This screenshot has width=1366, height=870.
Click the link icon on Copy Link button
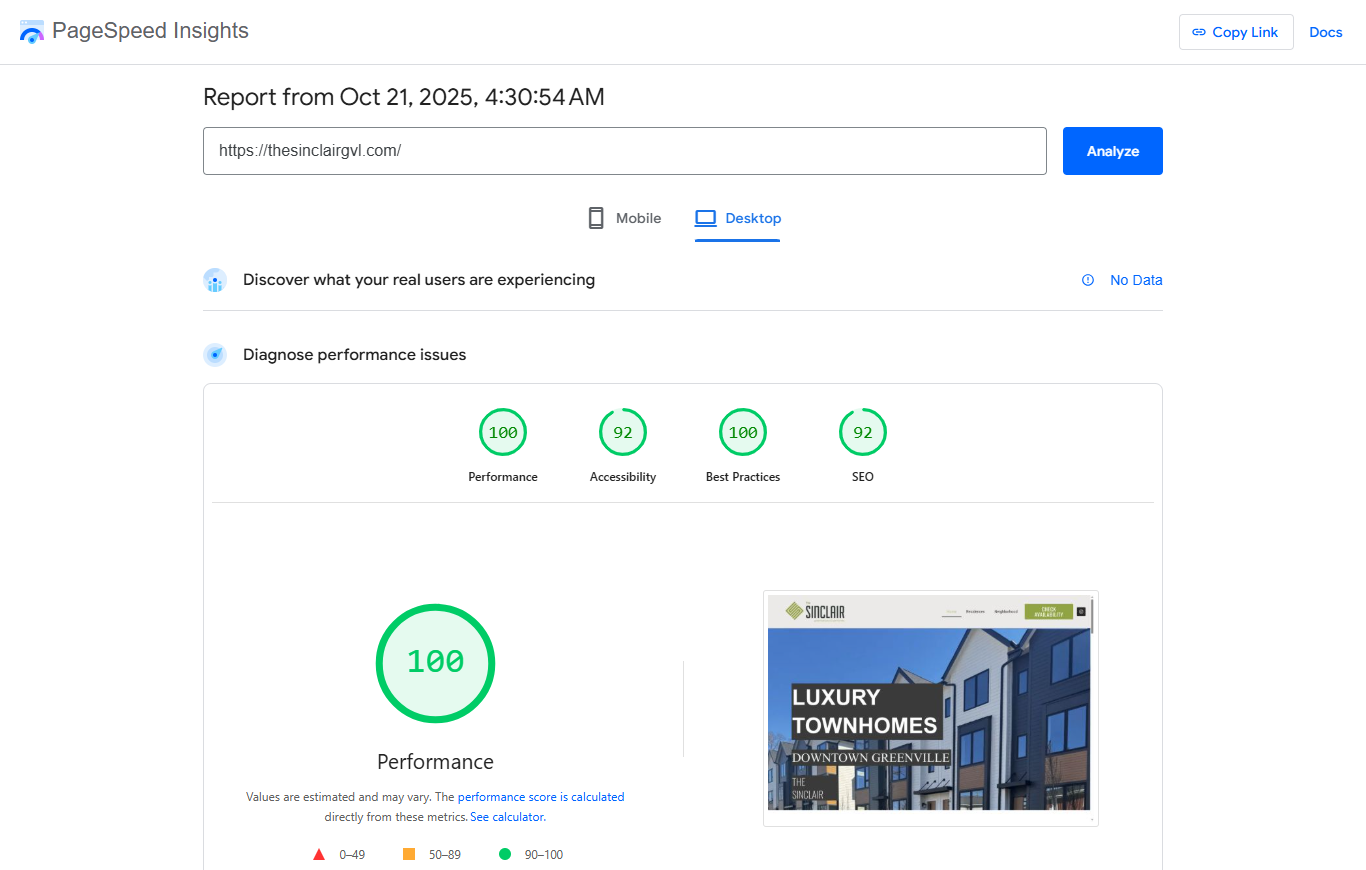coord(1199,31)
